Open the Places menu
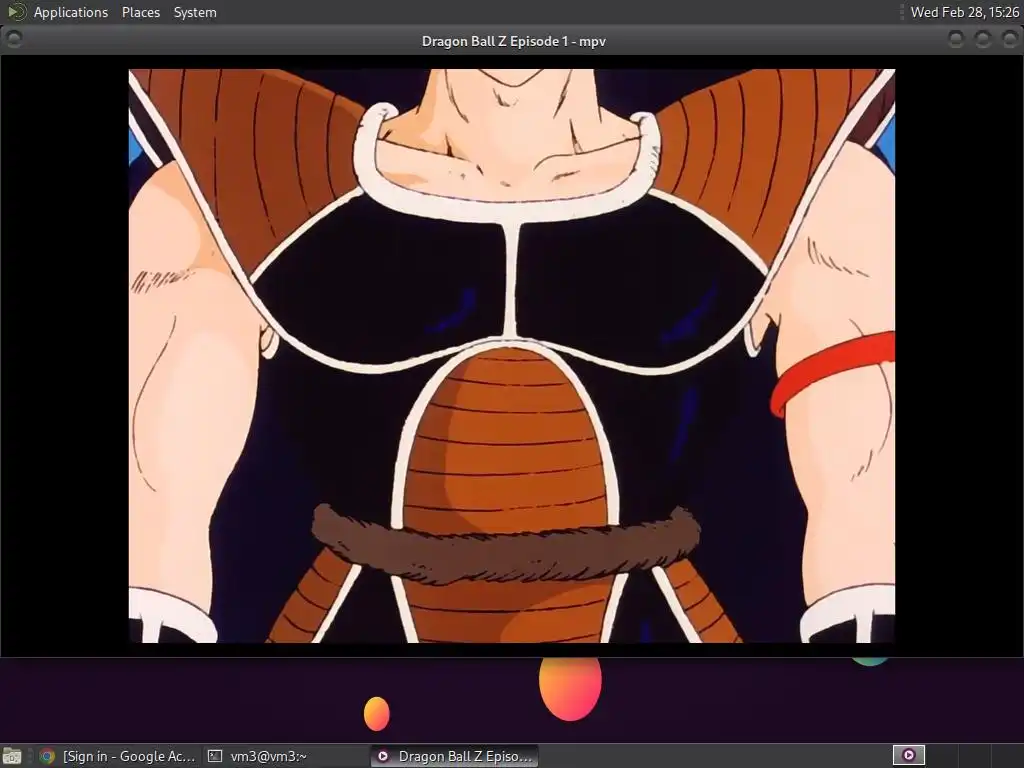Viewport: 1024px width, 768px height. 140,12
